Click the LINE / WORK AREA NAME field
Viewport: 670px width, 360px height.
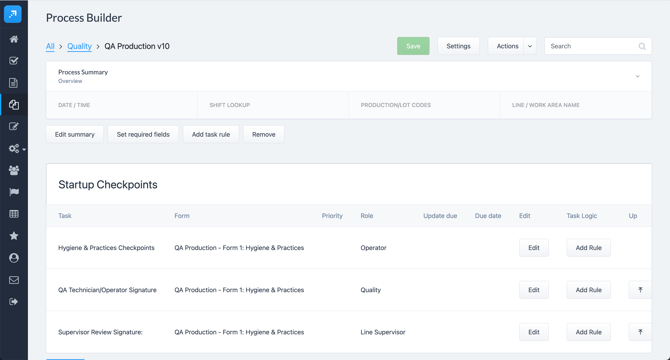[576, 105]
